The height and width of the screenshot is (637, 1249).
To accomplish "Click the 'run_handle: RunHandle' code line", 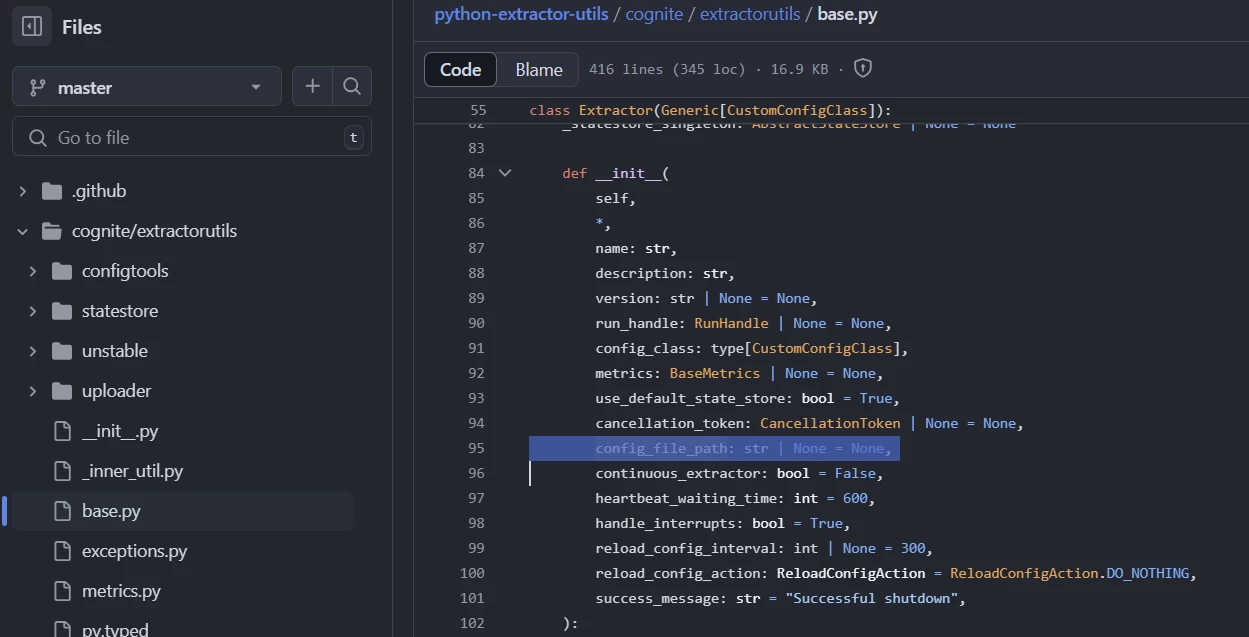I will [x=743, y=323].
